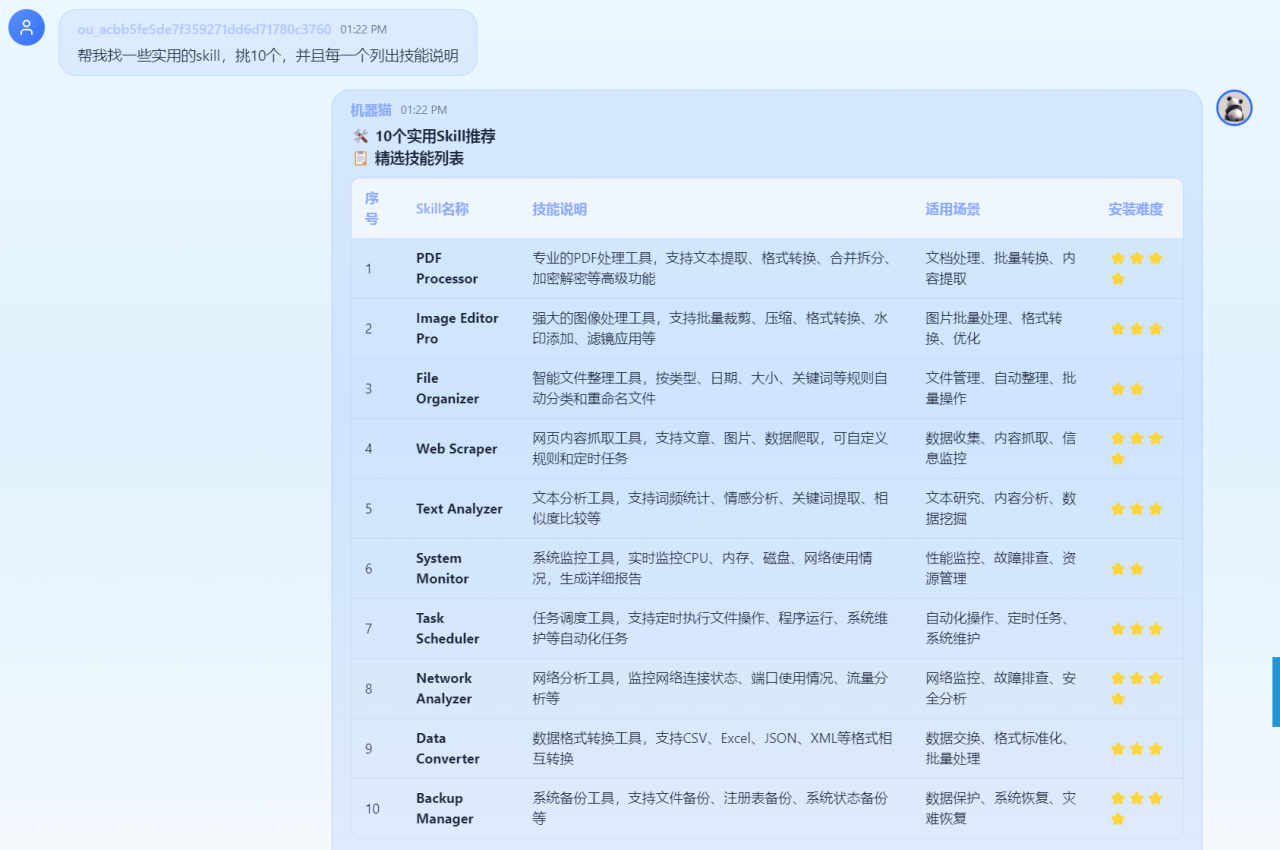The width and height of the screenshot is (1280, 850).
Task: Click the Text Analyzer description text
Action: pyautogui.click(x=710, y=508)
